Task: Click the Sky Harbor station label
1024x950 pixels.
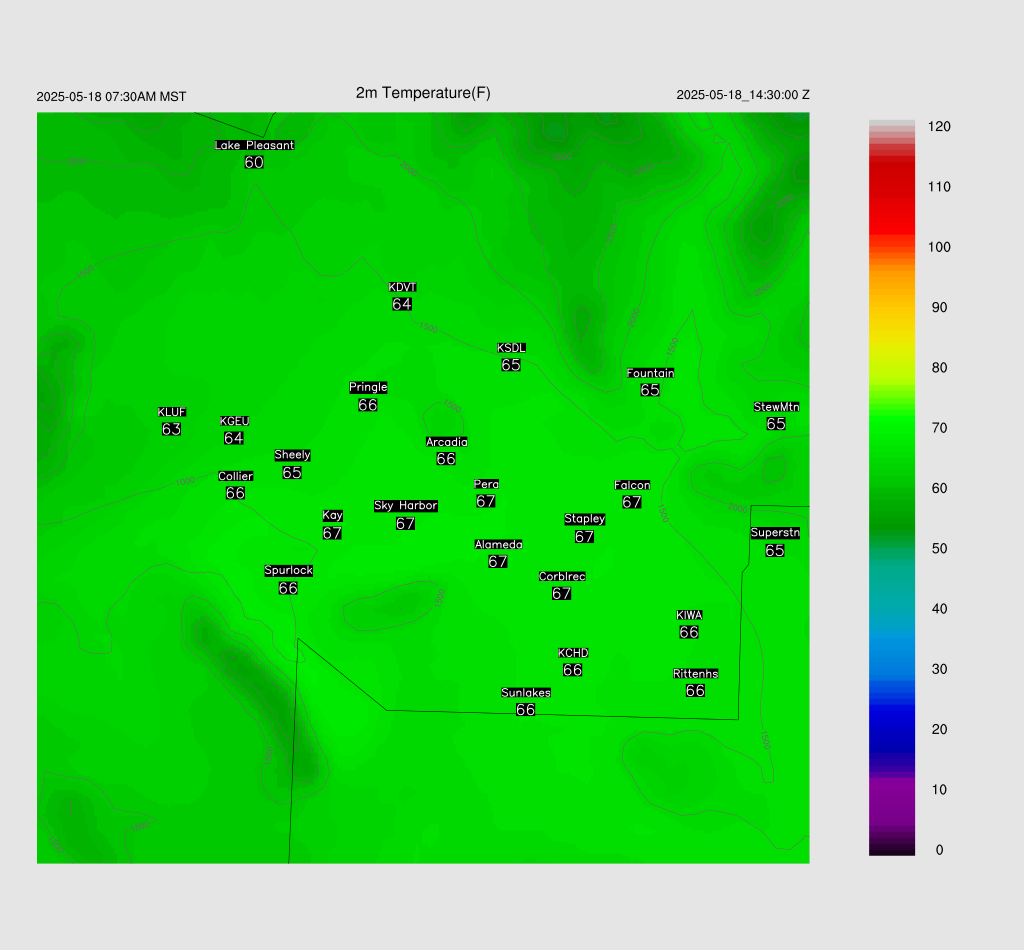Action: tap(406, 506)
